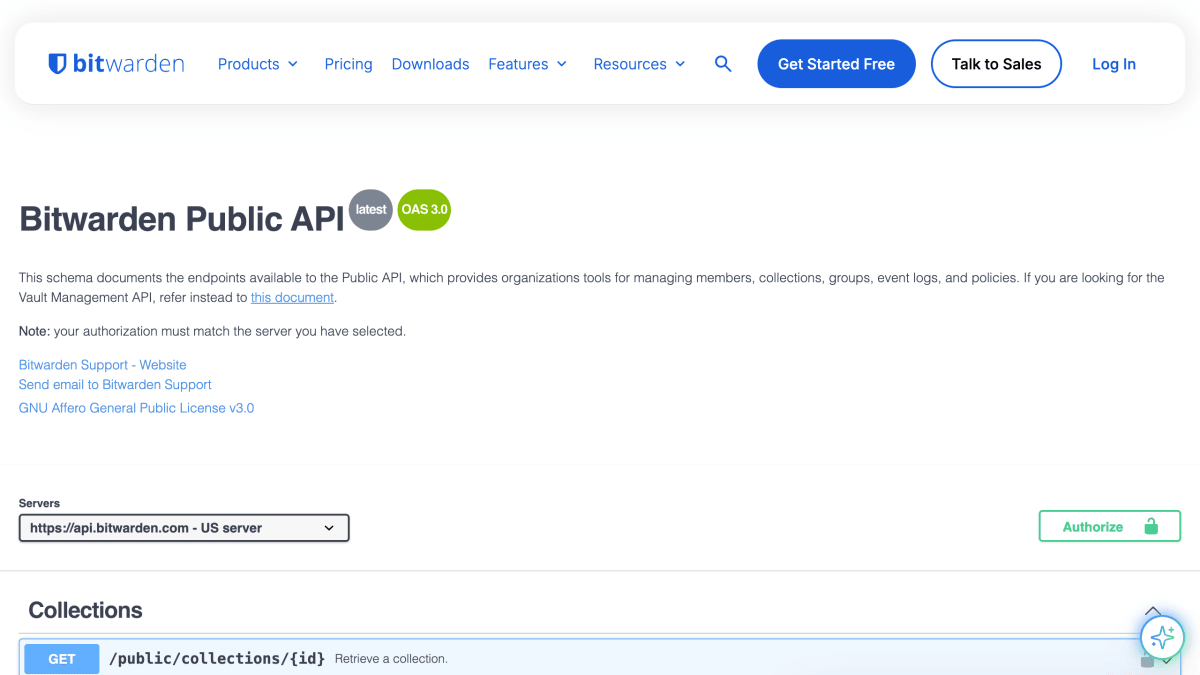1200x675 pixels.
Task: Open GNU Affero General Public License link
Action: pos(136,408)
